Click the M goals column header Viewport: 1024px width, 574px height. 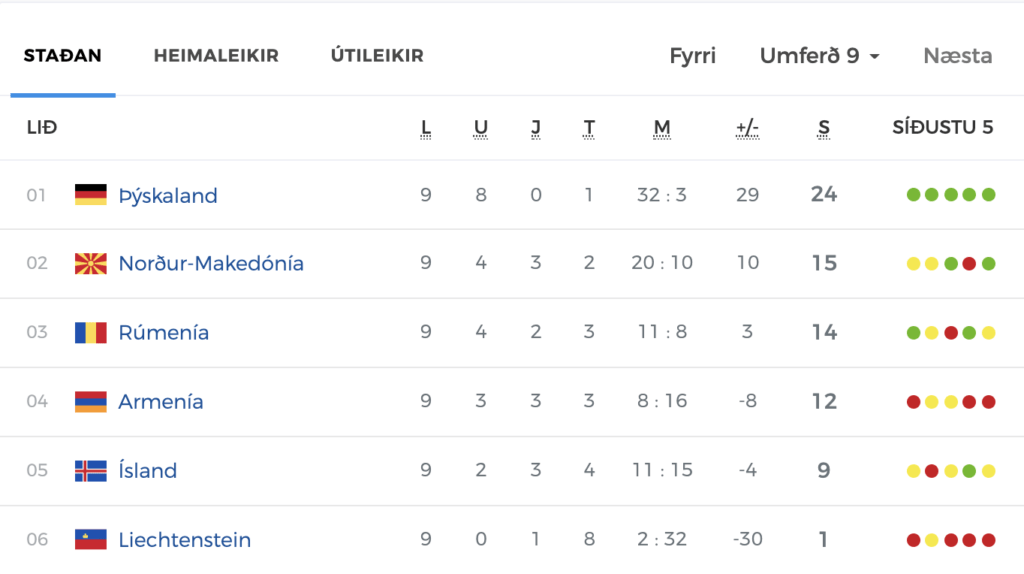(x=662, y=128)
